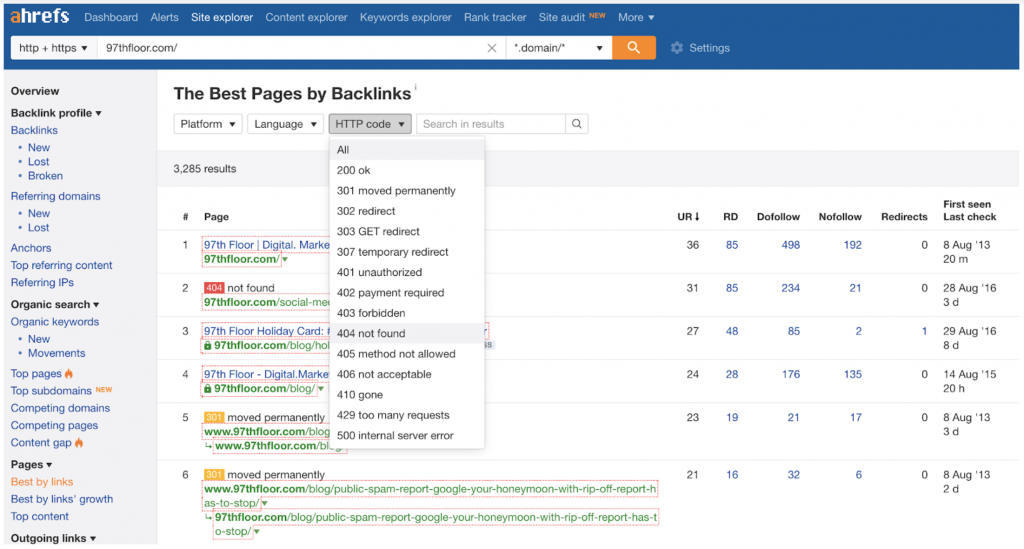Select 301 moved permanently option
This screenshot has height=549, width=1024.
[x=407, y=191]
